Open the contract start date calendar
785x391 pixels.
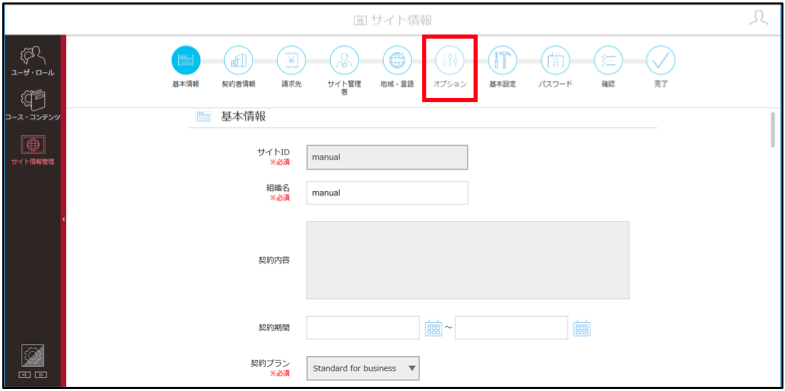[x=434, y=328]
